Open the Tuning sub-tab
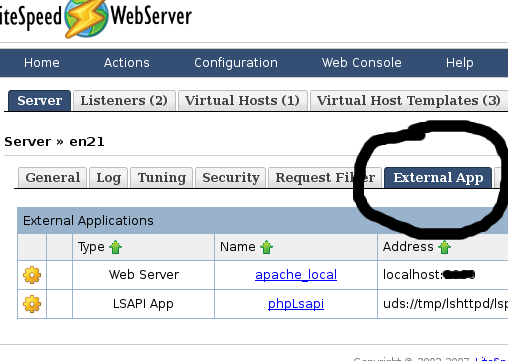 162,178
